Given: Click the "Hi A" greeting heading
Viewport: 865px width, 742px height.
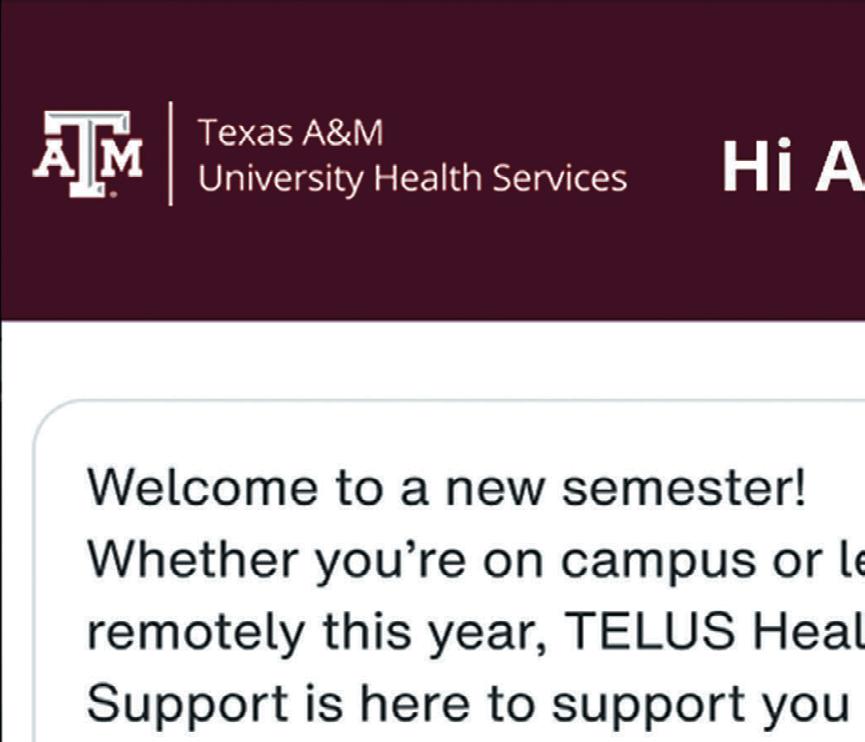Looking at the screenshot, I should click(792, 166).
